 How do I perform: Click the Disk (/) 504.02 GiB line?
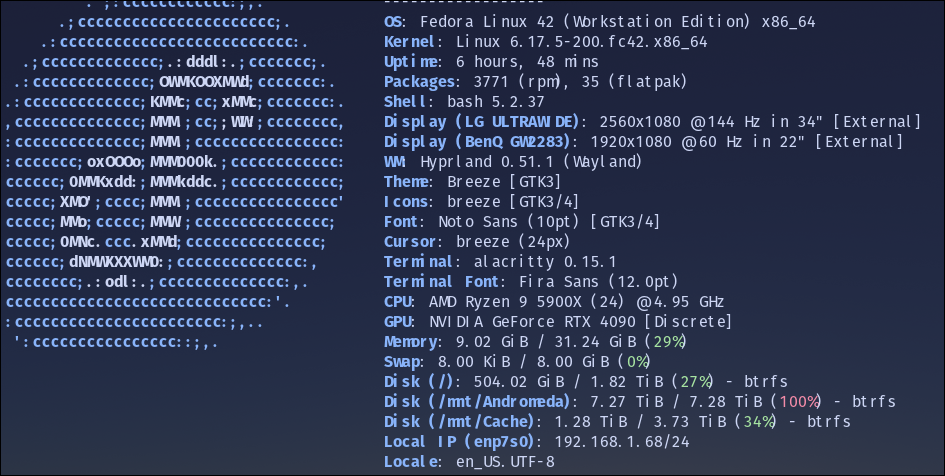coord(586,381)
